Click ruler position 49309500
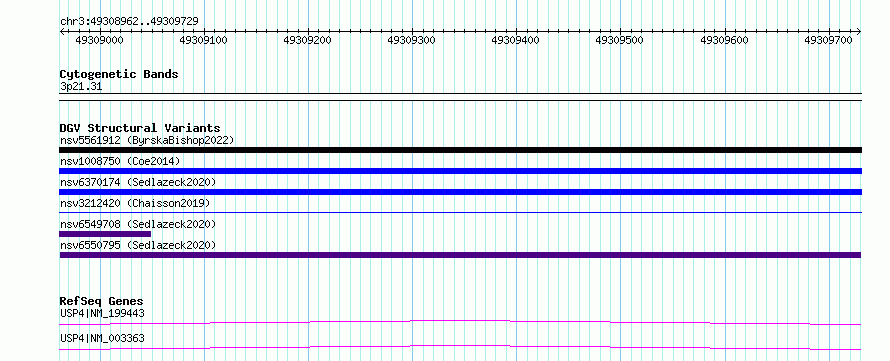This screenshot has height=361, width=890. [620, 40]
